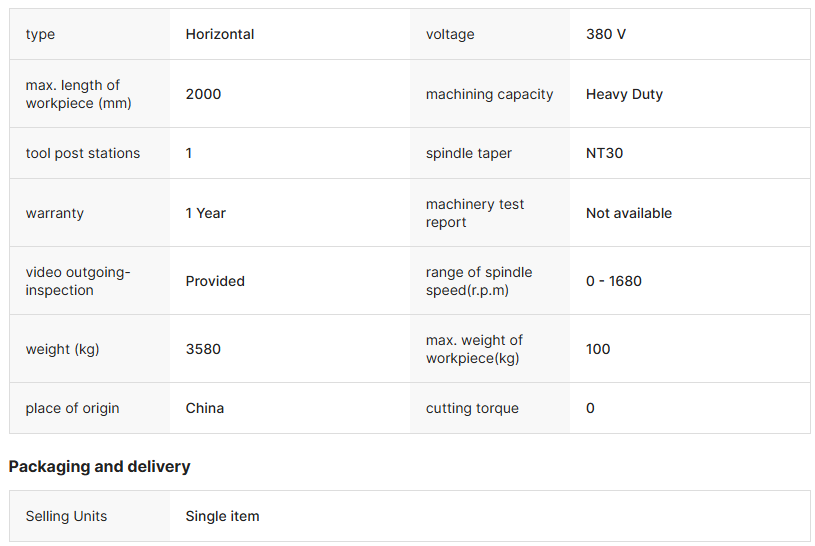Click the 'NT30' spindle taper value
815x546 pixels.
click(x=604, y=153)
